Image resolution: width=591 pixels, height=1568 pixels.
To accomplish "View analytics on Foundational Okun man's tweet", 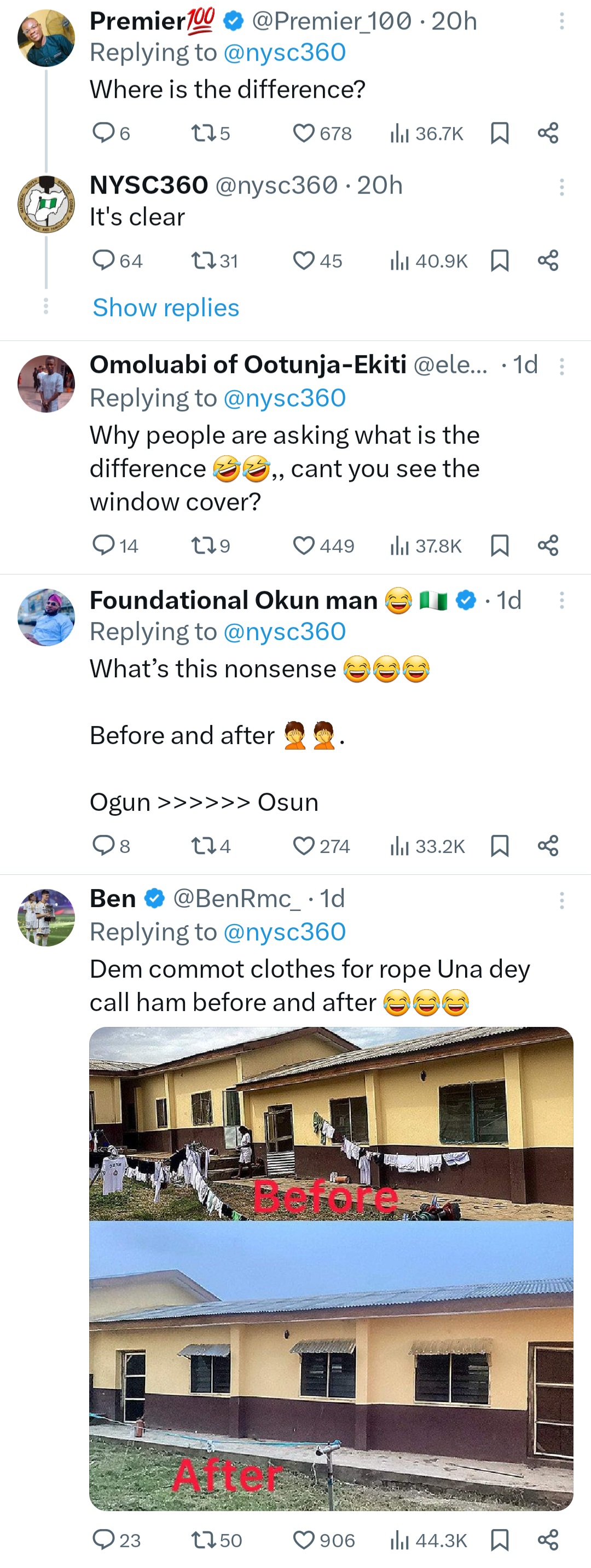I will tap(399, 845).
